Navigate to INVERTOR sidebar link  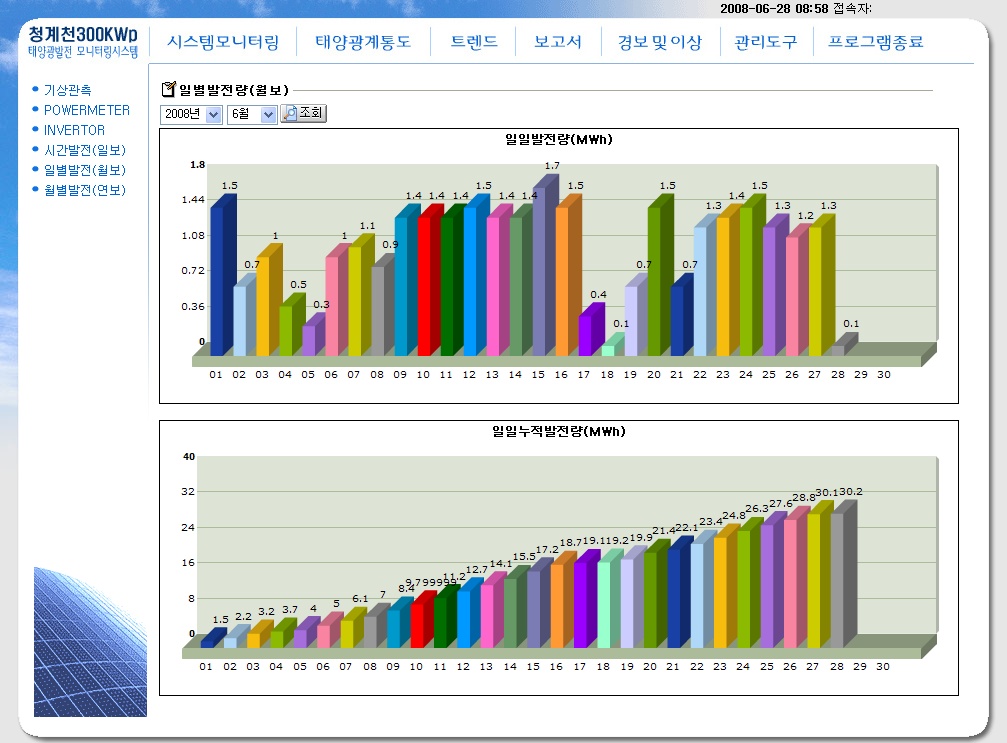coord(74,130)
